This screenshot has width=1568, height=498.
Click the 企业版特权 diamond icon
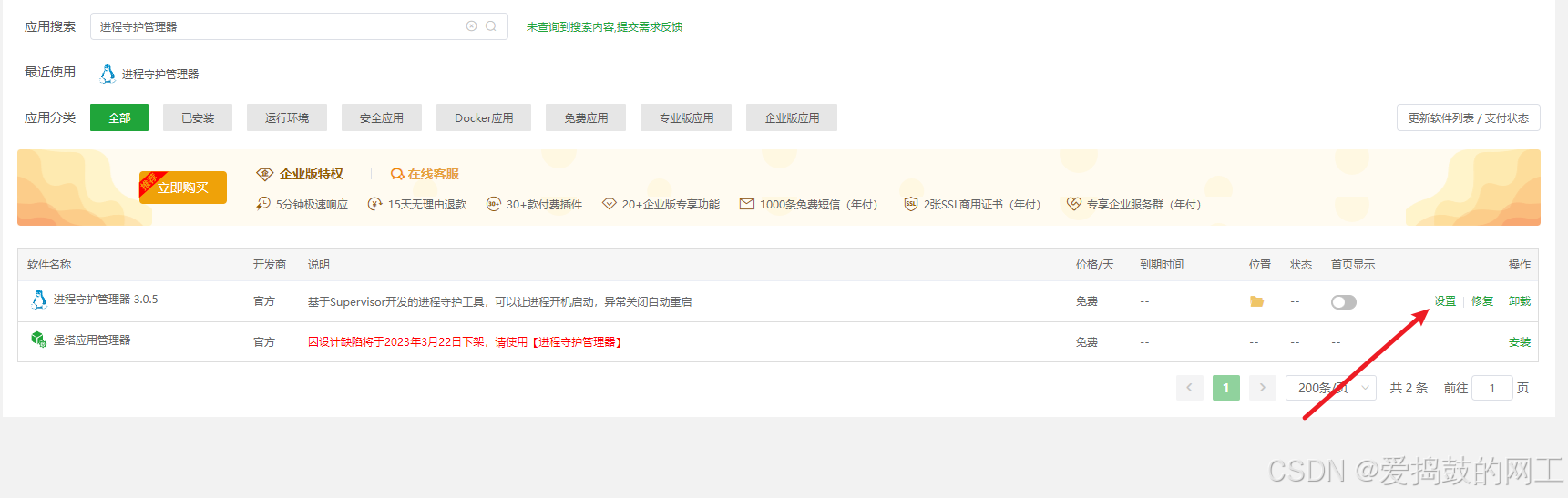[x=265, y=174]
